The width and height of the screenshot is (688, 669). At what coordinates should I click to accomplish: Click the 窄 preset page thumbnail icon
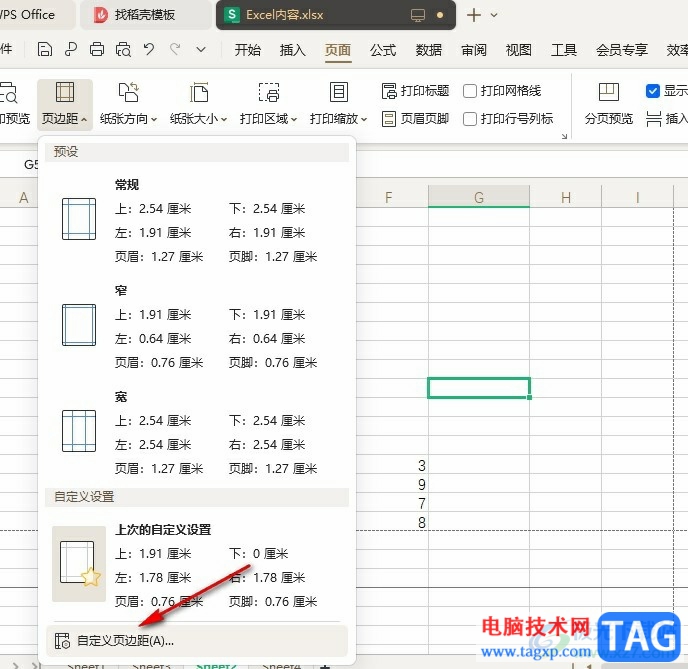(79, 325)
